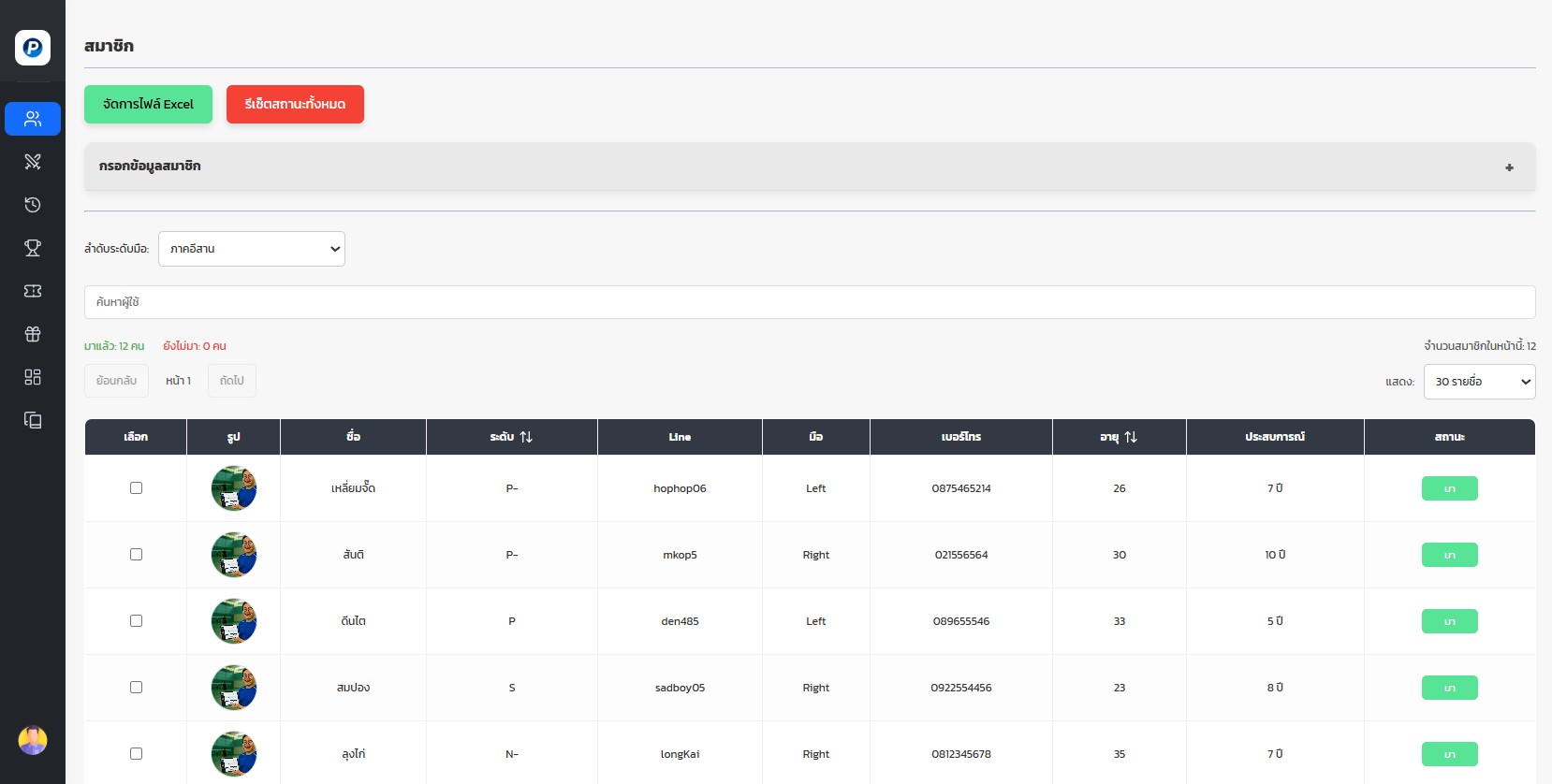
Task: Open the members icon in sidebar
Action: [33, 119]
